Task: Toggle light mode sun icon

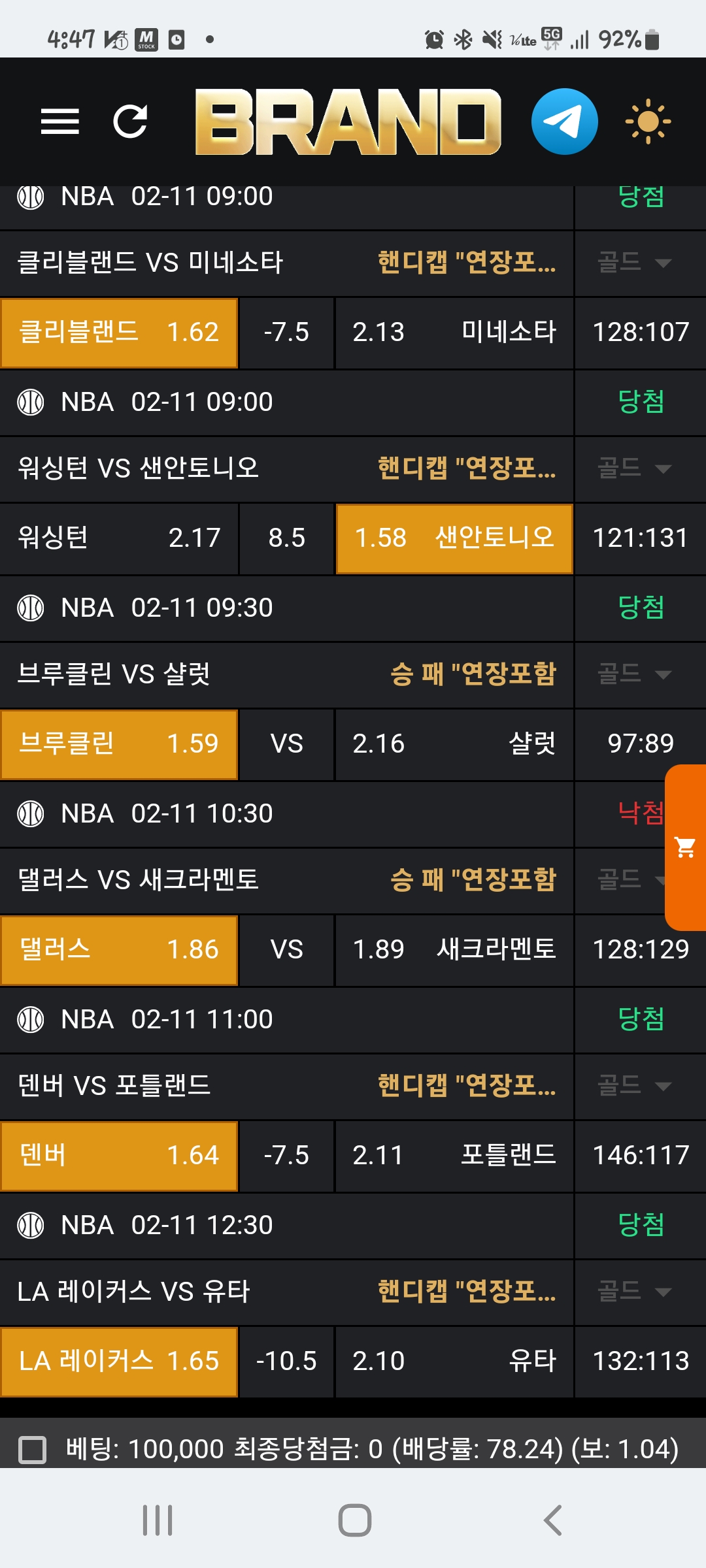Action: [647, 122]
